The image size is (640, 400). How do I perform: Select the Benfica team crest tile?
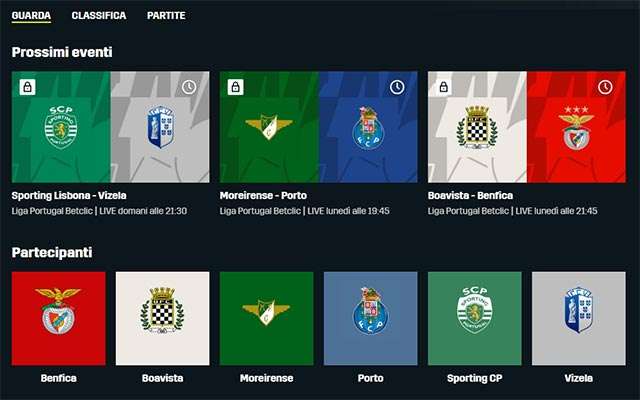tap(58, 318)
